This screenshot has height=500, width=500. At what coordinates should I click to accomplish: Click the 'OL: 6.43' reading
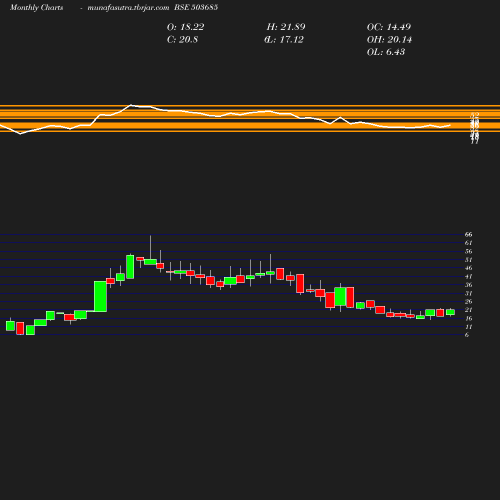pos(386,52)
